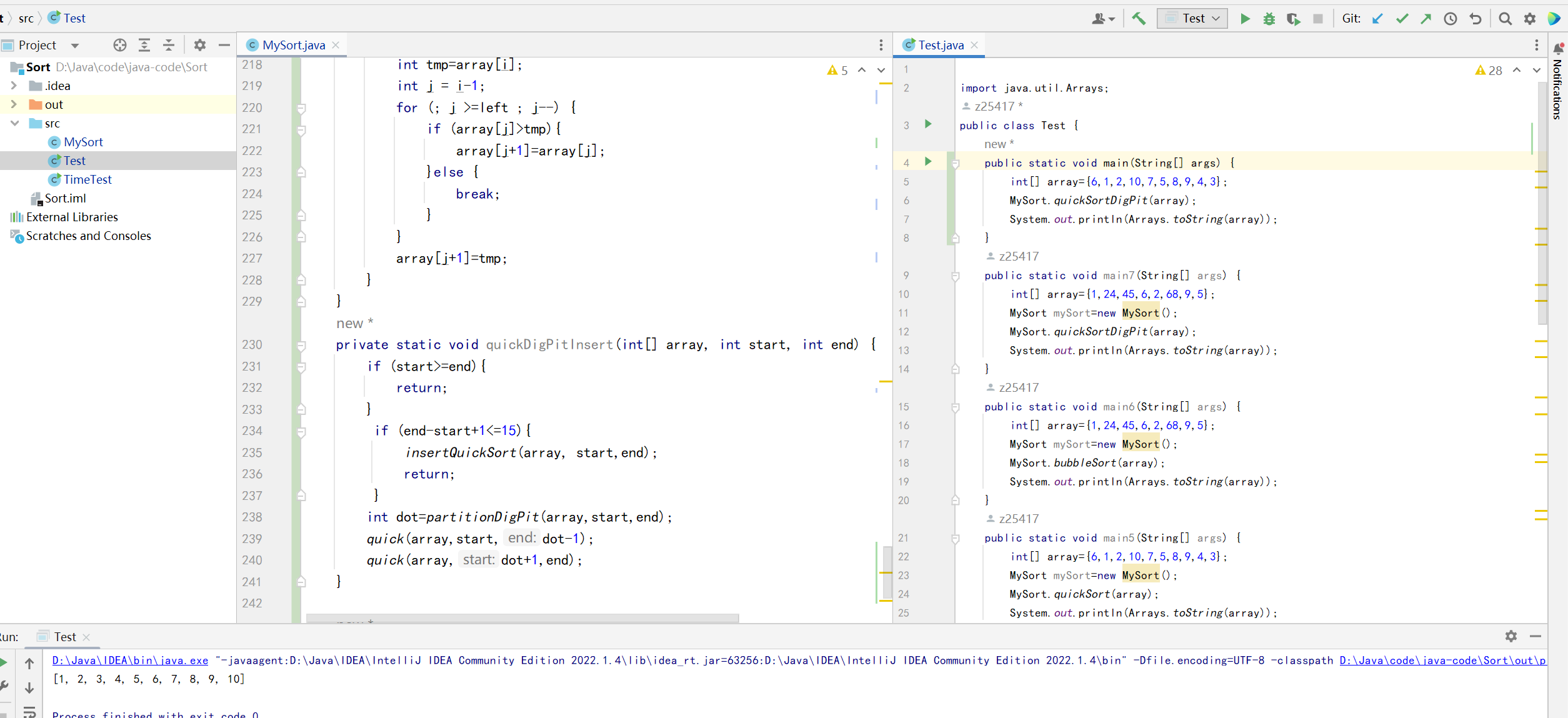Click the Git commit checkmark icon
The width and height of the screenshot is (1568, 718).
tap(1402, 19)
